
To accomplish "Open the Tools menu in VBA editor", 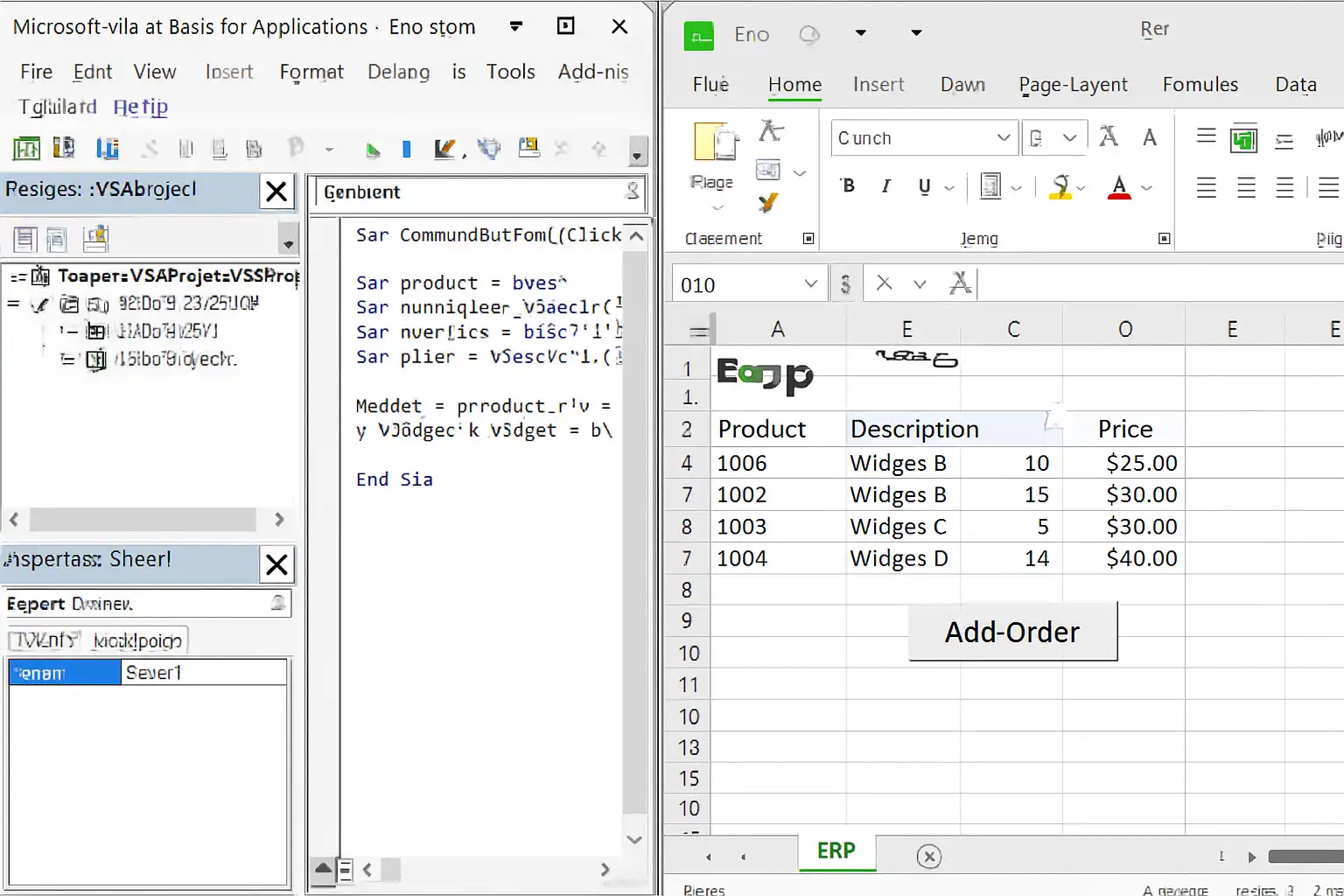I will [x=510, y=72].
